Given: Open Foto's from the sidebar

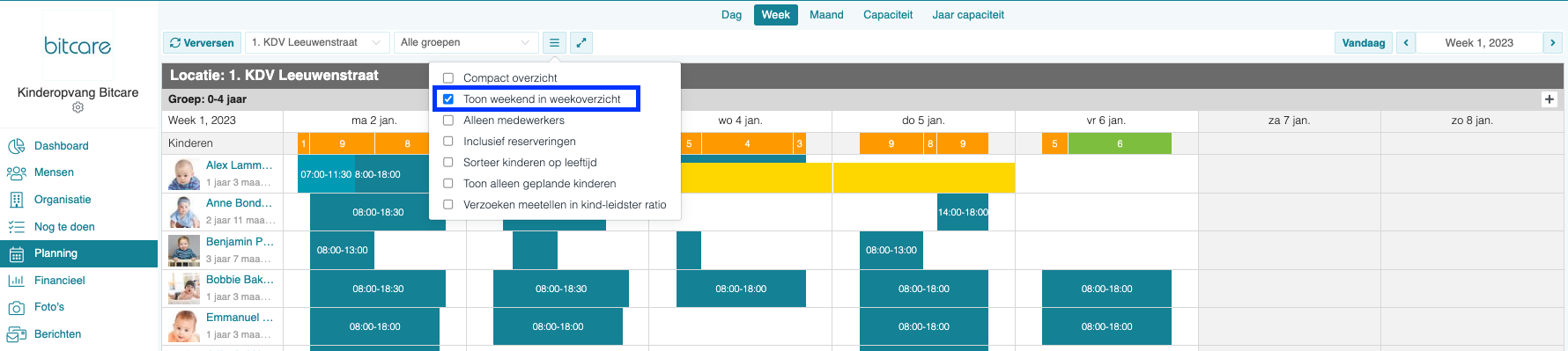Looking at the screenshot, I should coord(49,307).
